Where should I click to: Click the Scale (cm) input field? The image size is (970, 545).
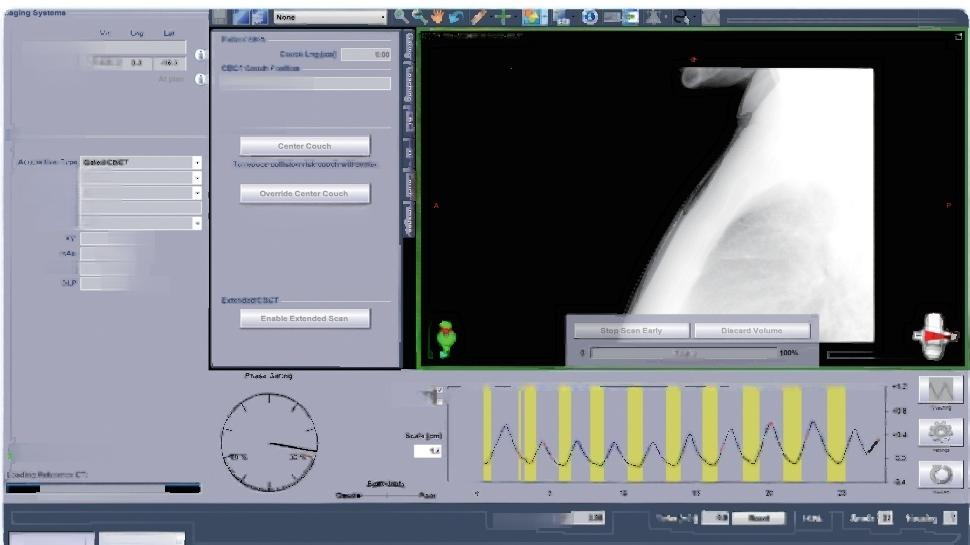(428, 451)
